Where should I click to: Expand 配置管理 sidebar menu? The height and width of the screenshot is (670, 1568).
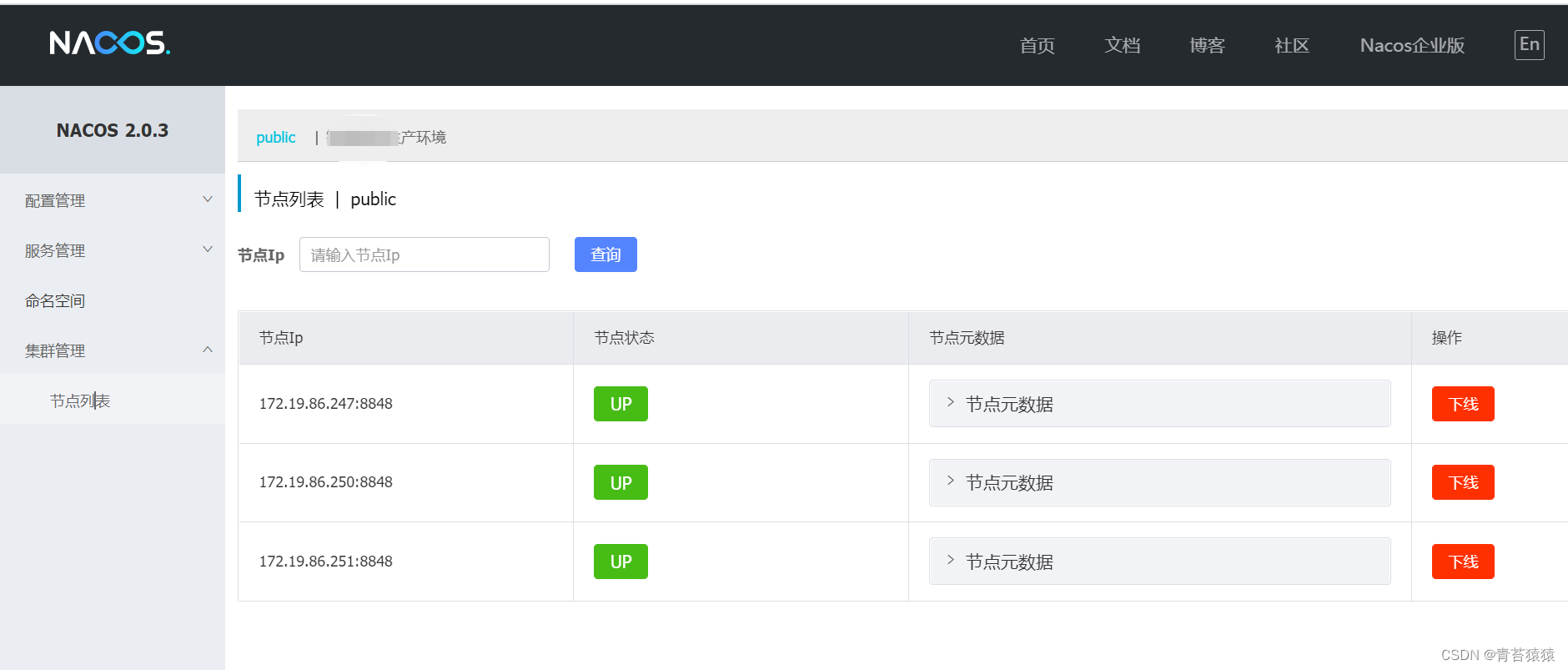click(113, 200)
